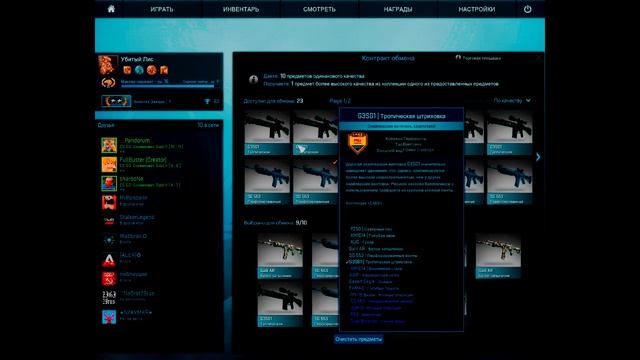Screen dimensions: 640x360
Task: Open Pandorum's avatar in friends list
Action: coord(109,145)
